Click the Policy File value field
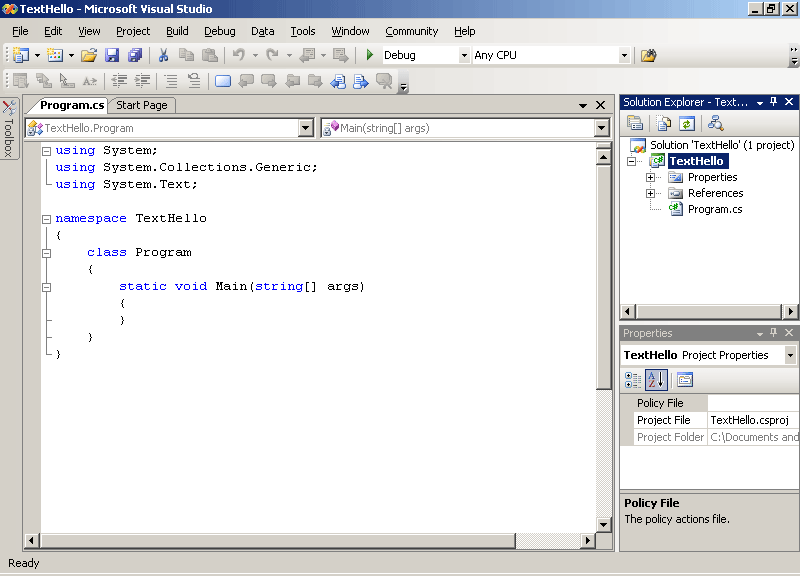The image size is (800, 576). (752, 403)
